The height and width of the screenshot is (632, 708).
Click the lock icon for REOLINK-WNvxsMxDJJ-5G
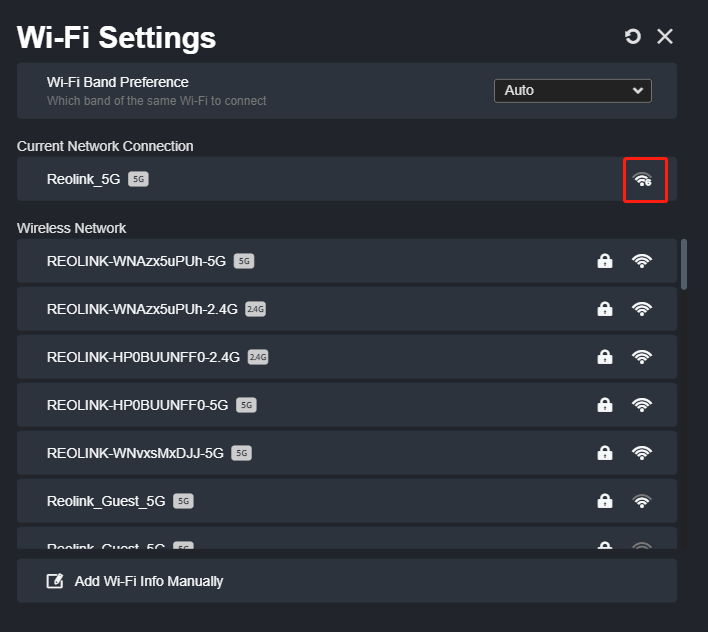point(605,453)
